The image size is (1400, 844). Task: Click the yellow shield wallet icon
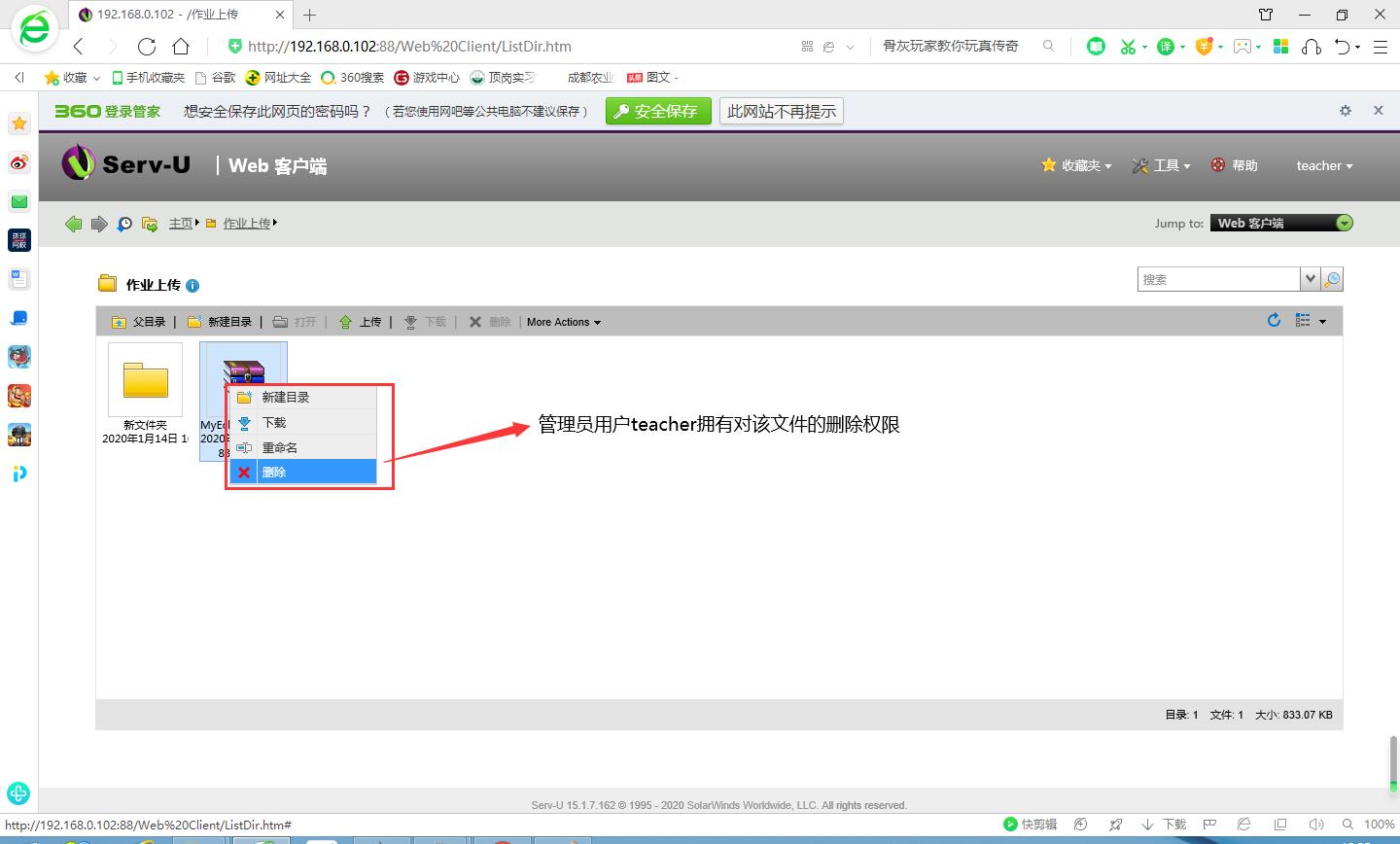pyautogui.click(x=1204, y=46)
